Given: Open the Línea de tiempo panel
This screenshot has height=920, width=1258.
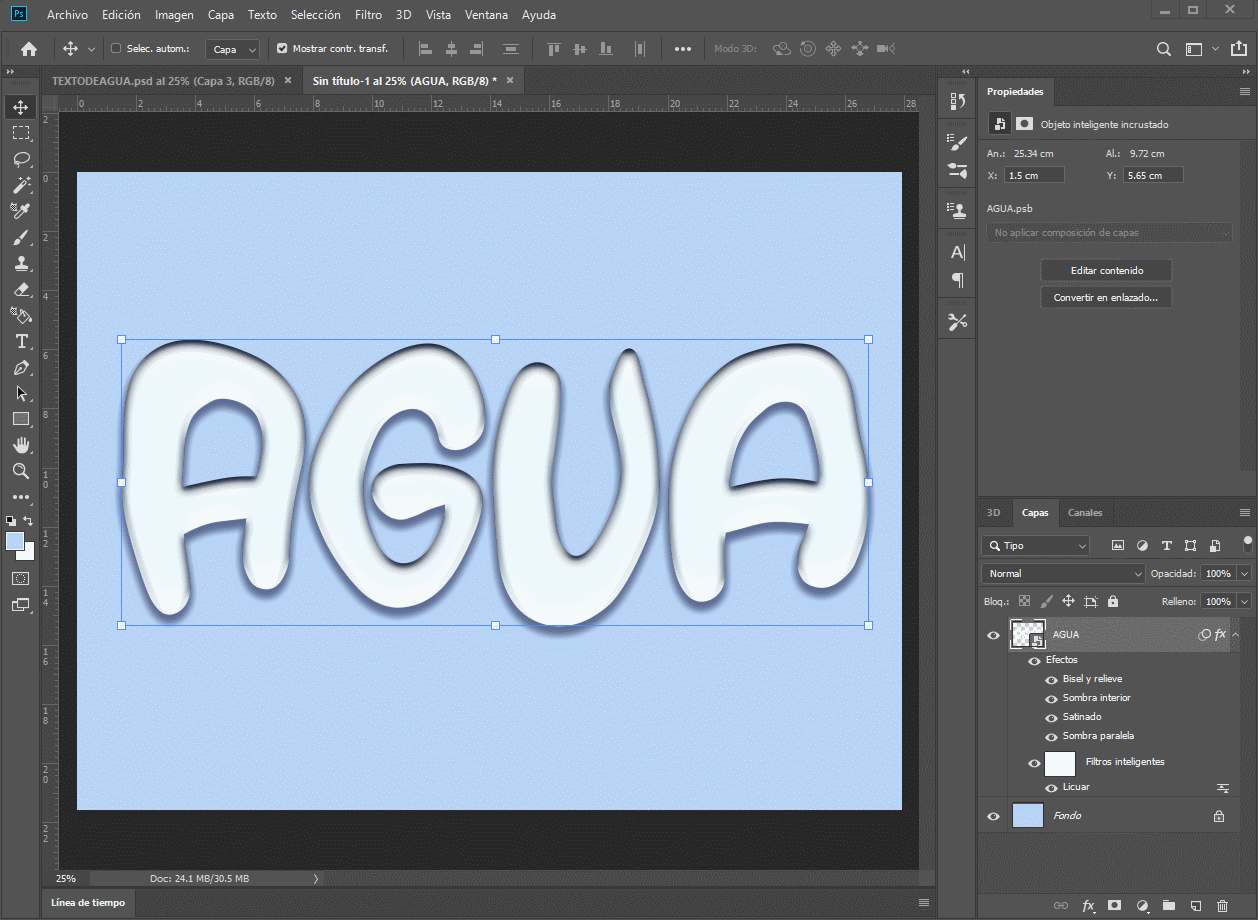Looking at the screenshot, I should pos(89,903).
